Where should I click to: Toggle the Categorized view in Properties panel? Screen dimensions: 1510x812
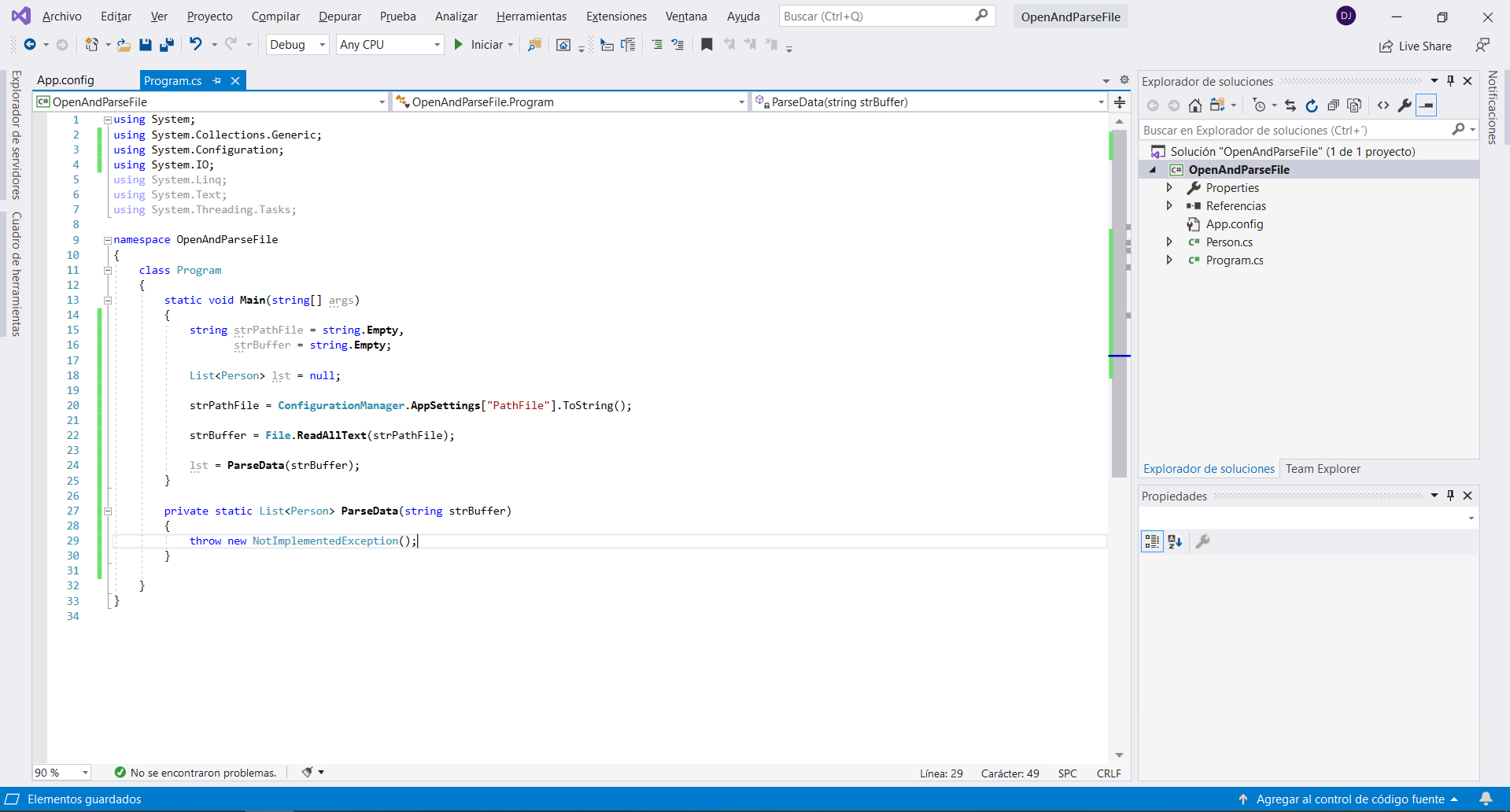pyautogui.click(x=1152, y=541)
